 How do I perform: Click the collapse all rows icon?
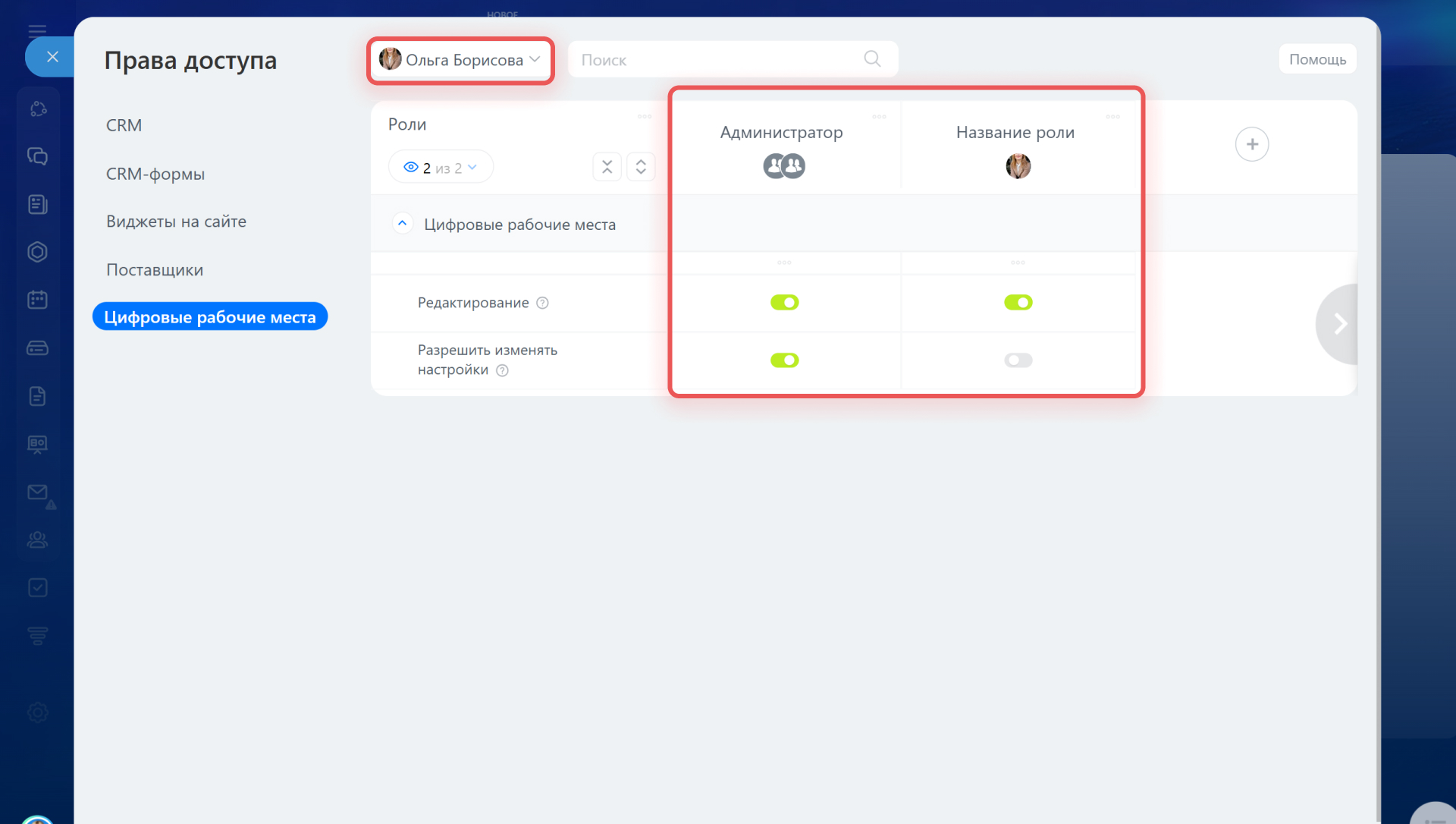click(607, 167)
